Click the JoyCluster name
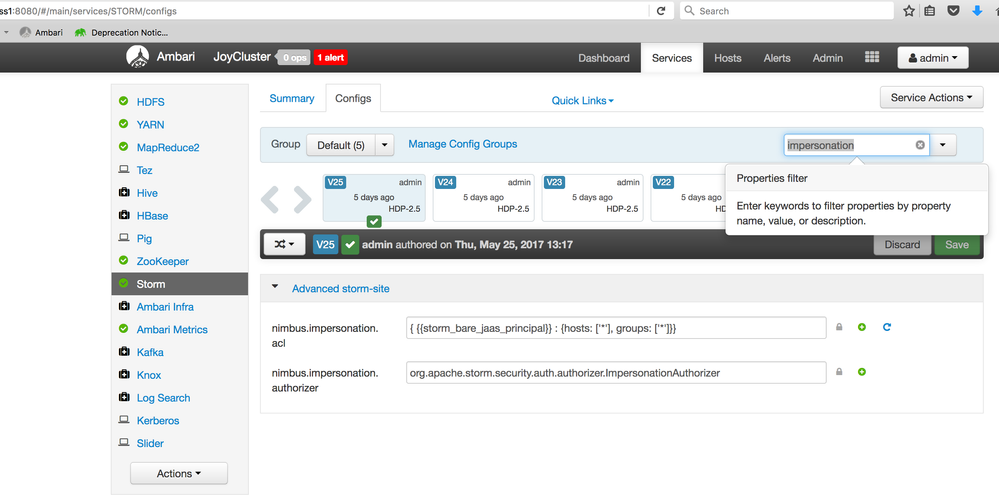 [241, 57]
